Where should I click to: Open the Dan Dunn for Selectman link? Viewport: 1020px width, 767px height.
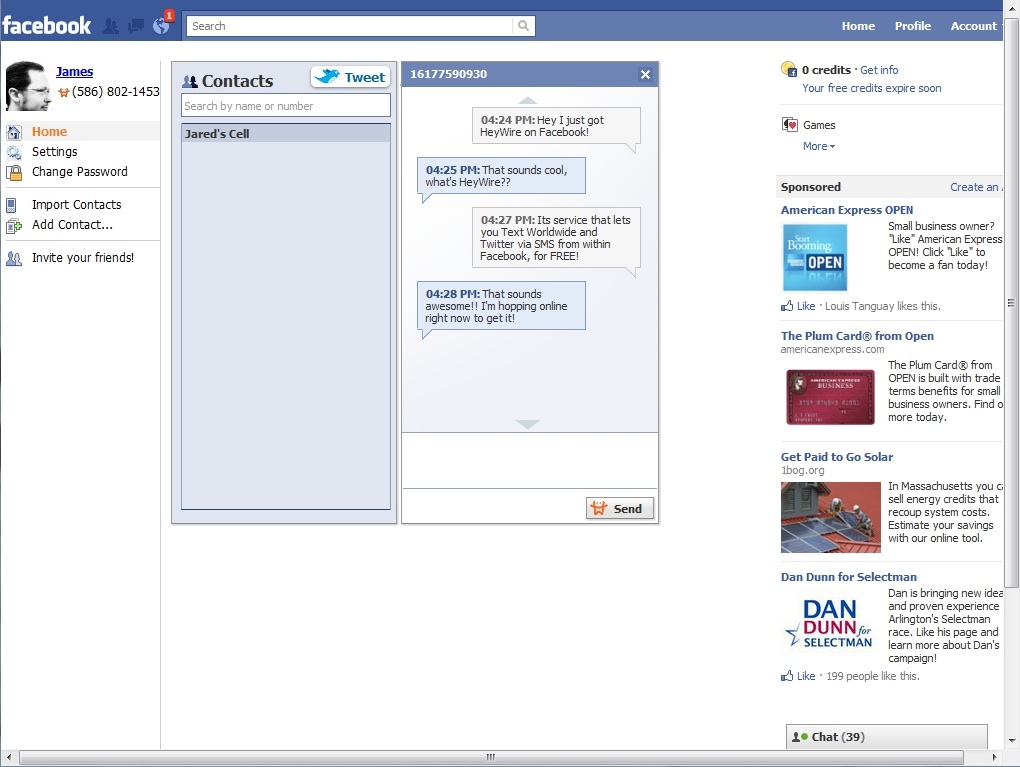point(849,577)
